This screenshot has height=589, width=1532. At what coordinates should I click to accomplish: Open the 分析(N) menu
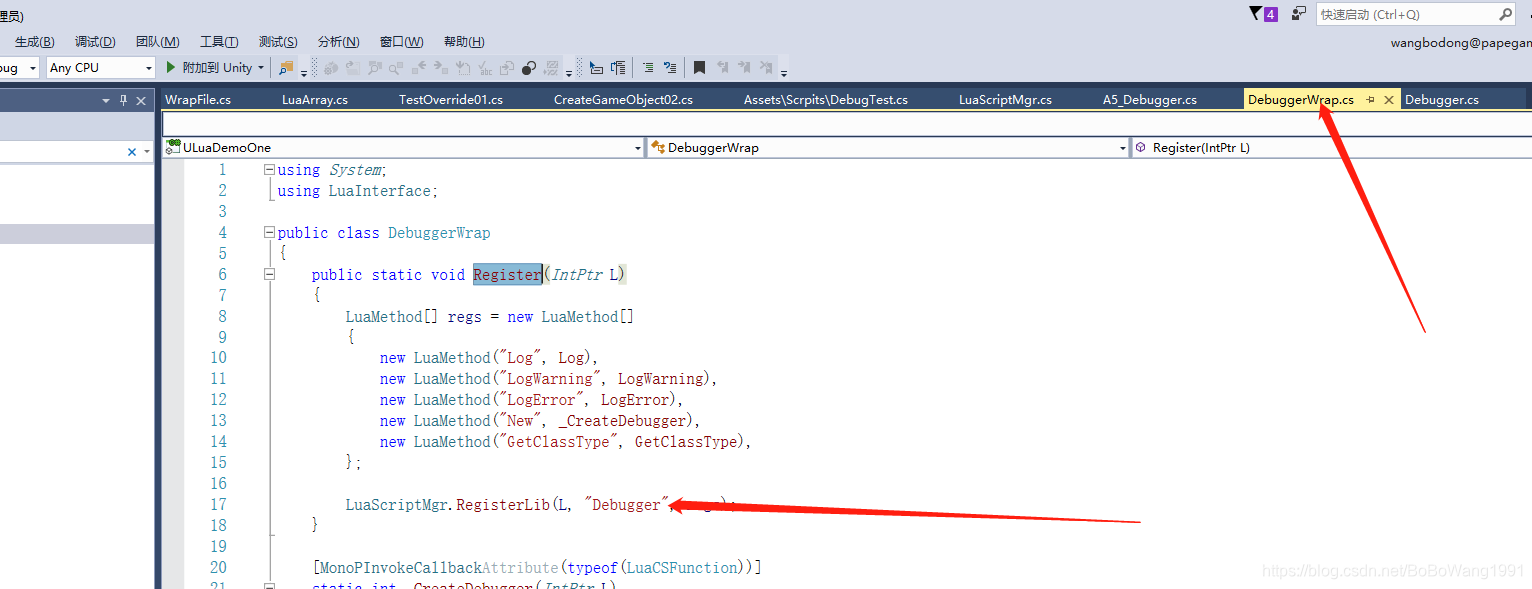click(x=338, y=42)
